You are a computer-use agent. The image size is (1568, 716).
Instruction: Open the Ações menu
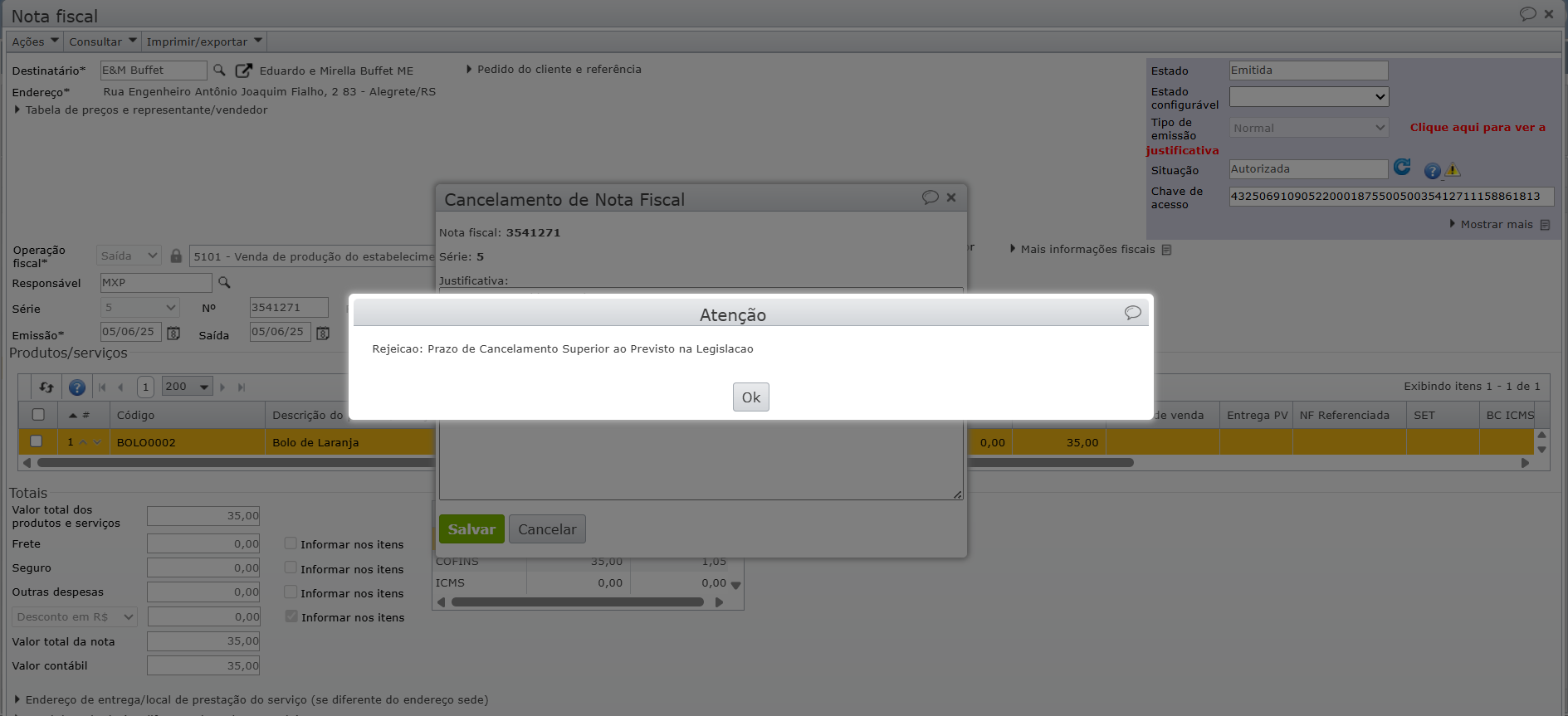[x=35, y=41]
